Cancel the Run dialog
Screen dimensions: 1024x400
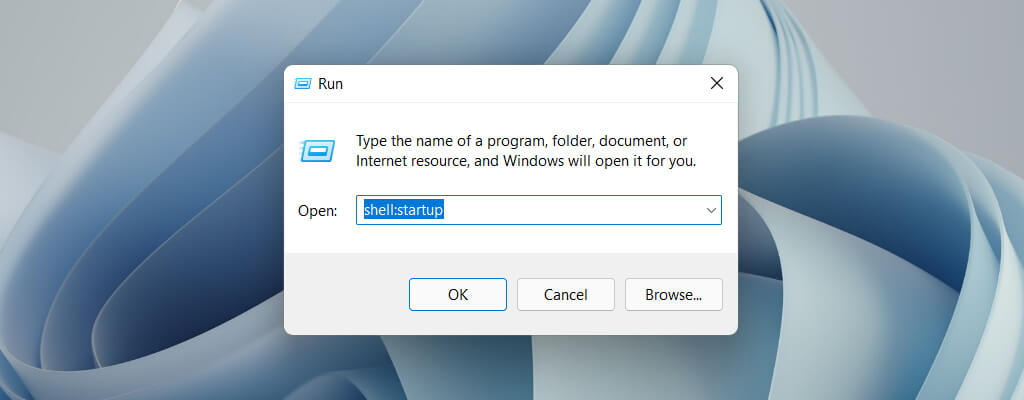click(566, 295)
